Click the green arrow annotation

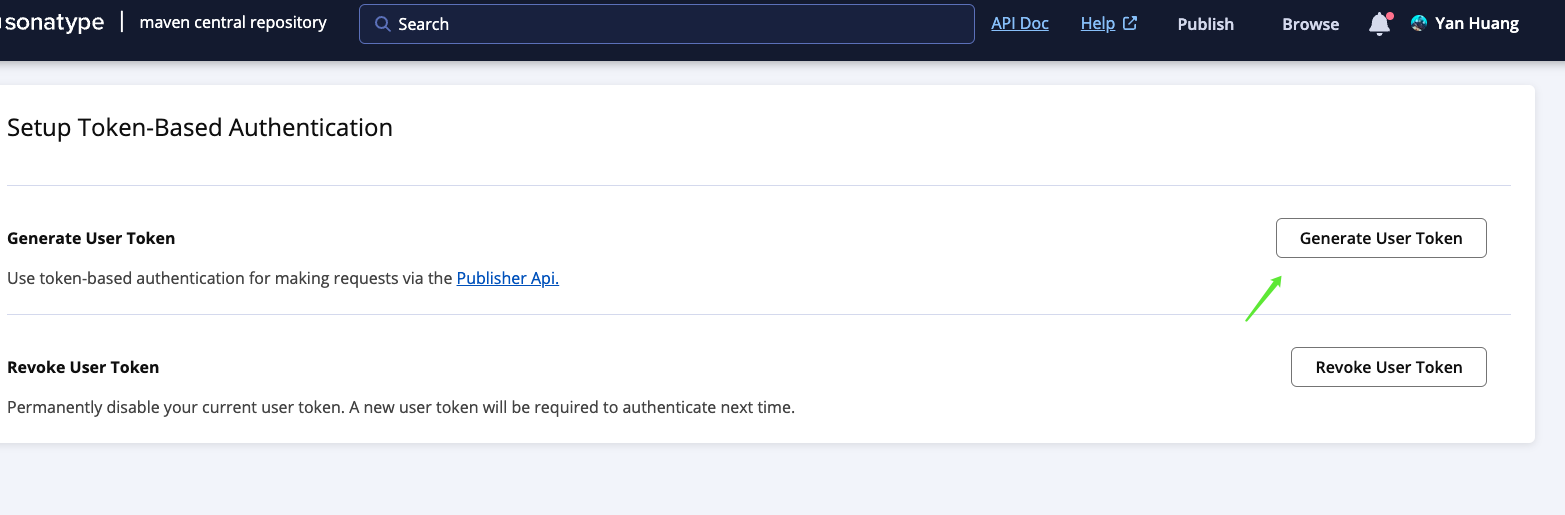(1263, 299)
